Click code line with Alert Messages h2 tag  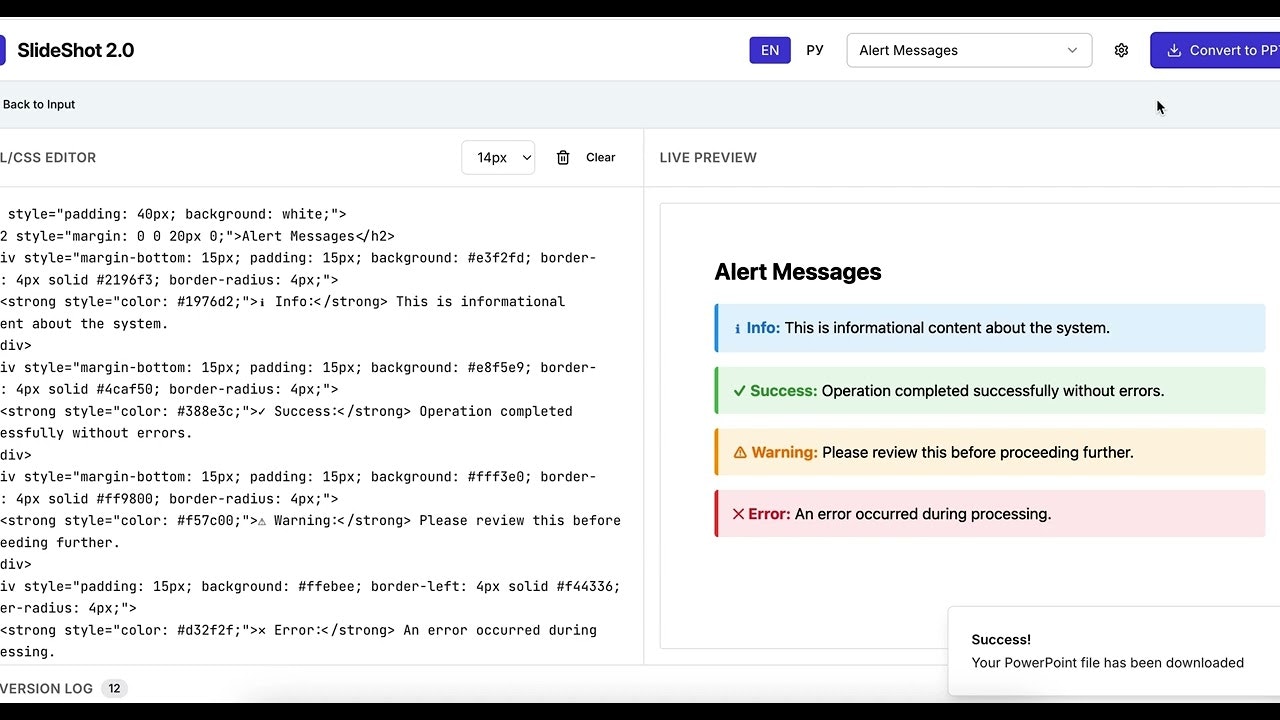point(197,236)
